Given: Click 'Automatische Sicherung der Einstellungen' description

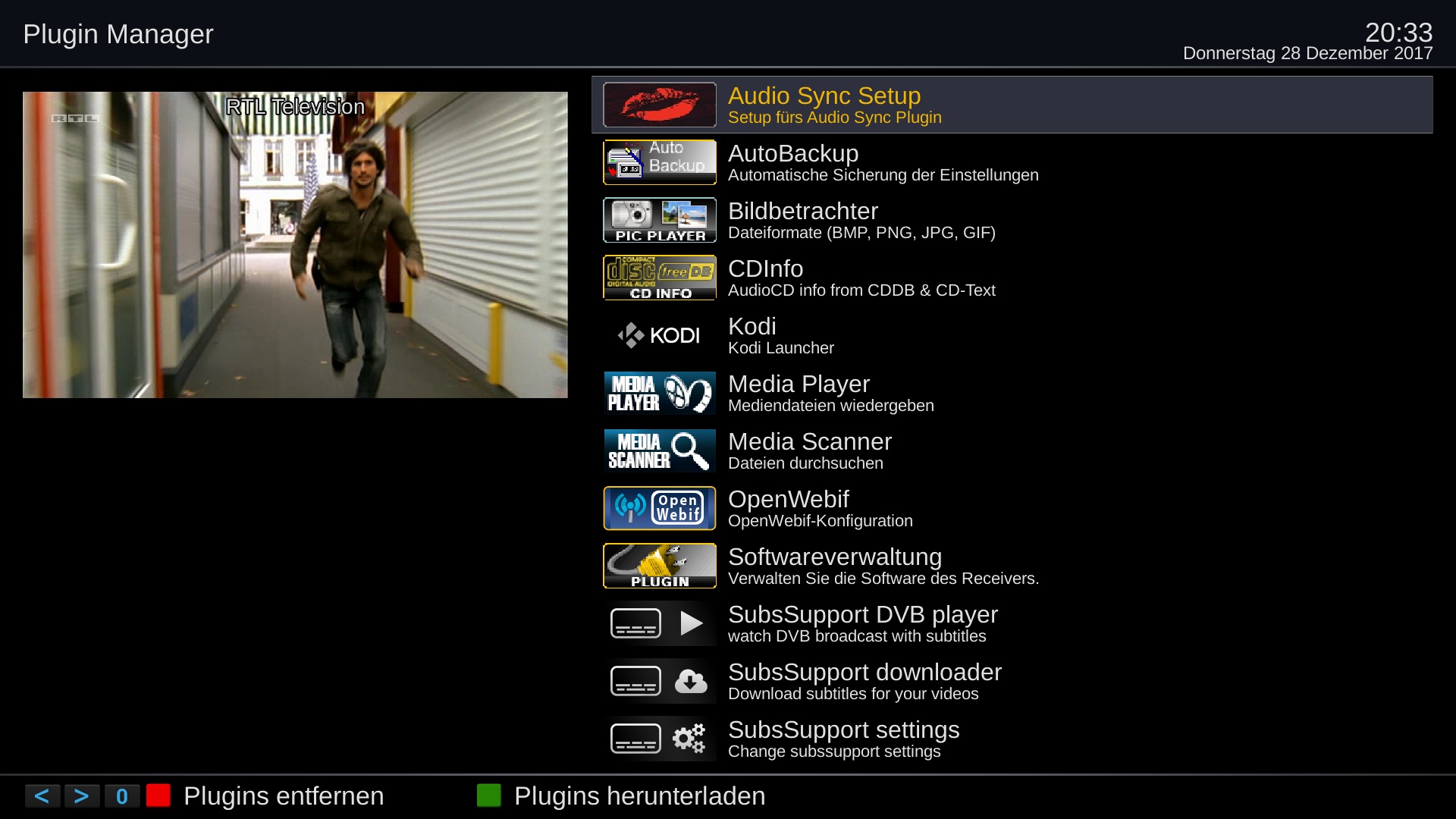Looking at the screenshot, I should 883,175.
